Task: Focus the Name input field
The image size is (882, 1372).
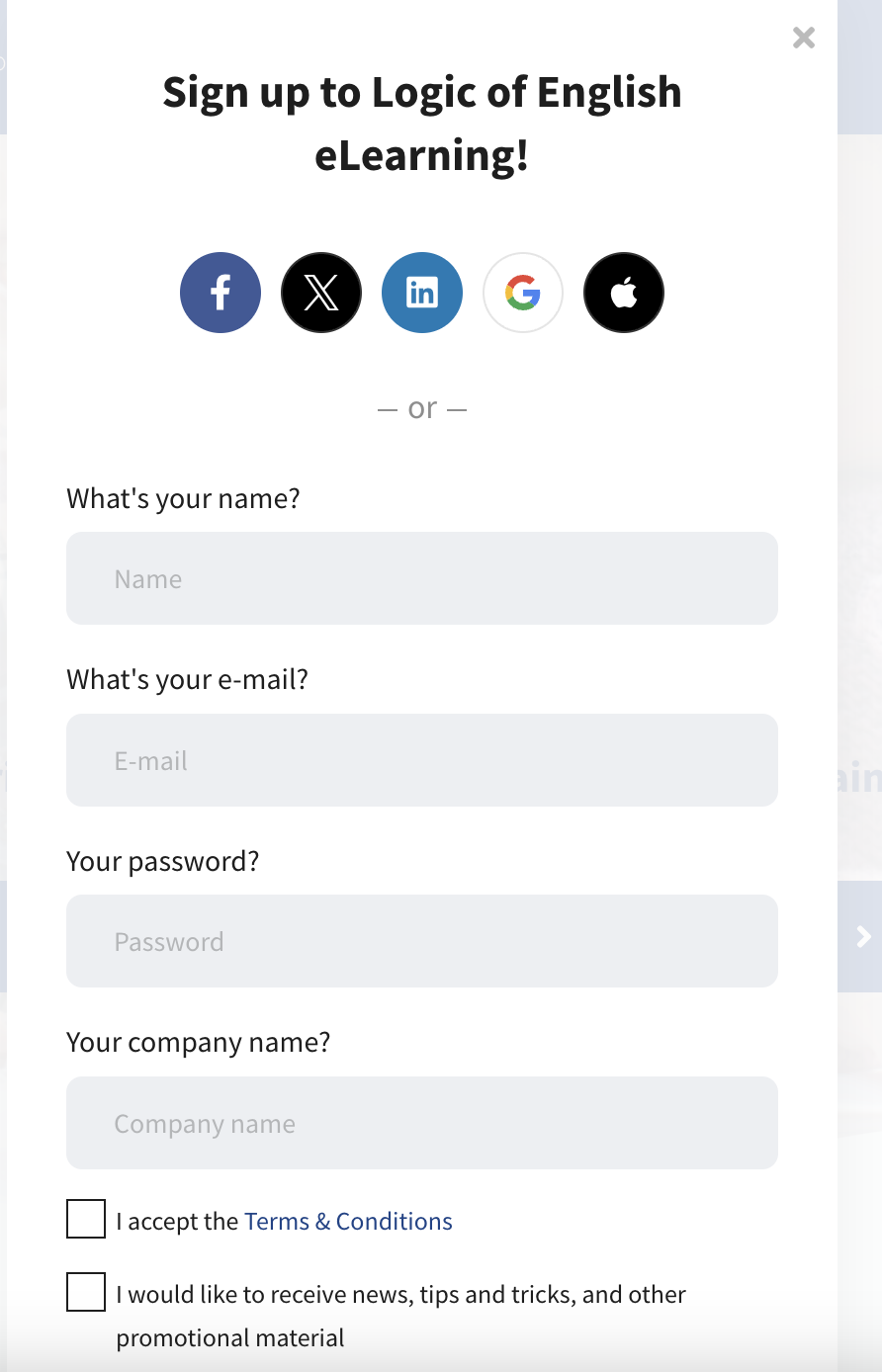Action: [422, 578]
